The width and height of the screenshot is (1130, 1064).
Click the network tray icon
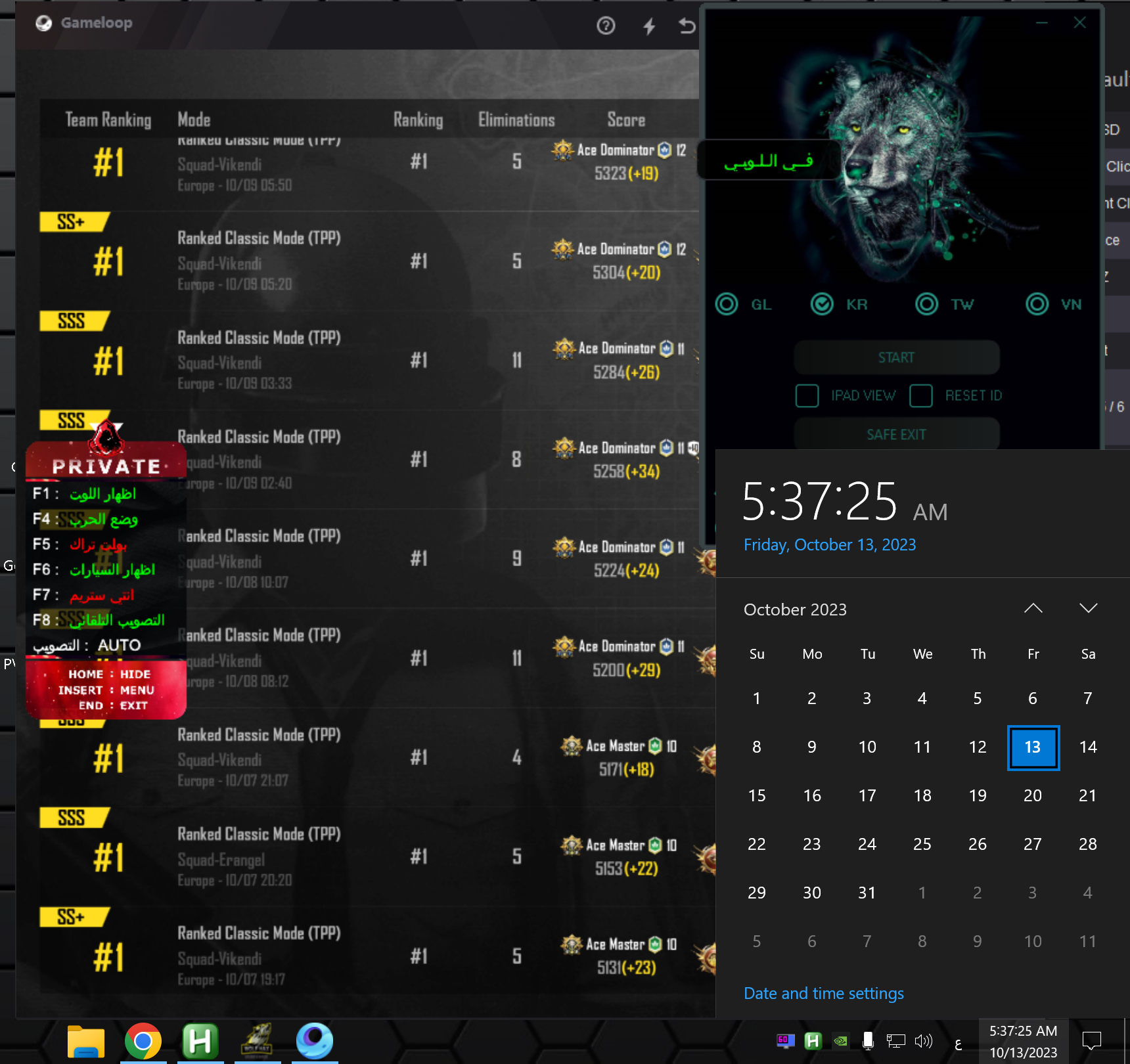895,1040
